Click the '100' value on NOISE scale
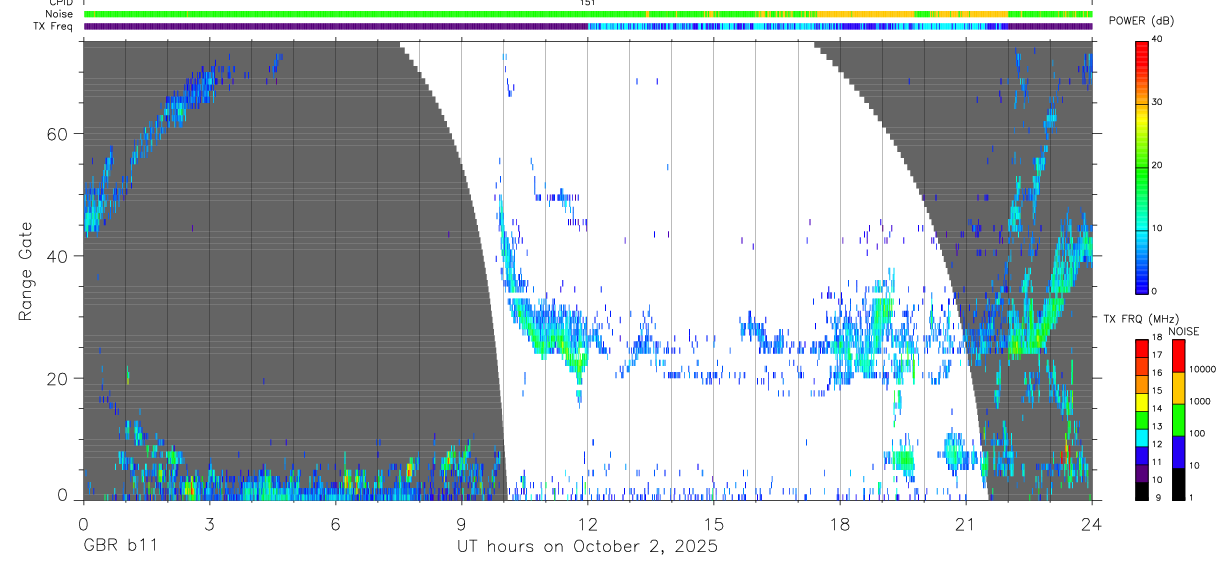 click(x=1198, y=435)
